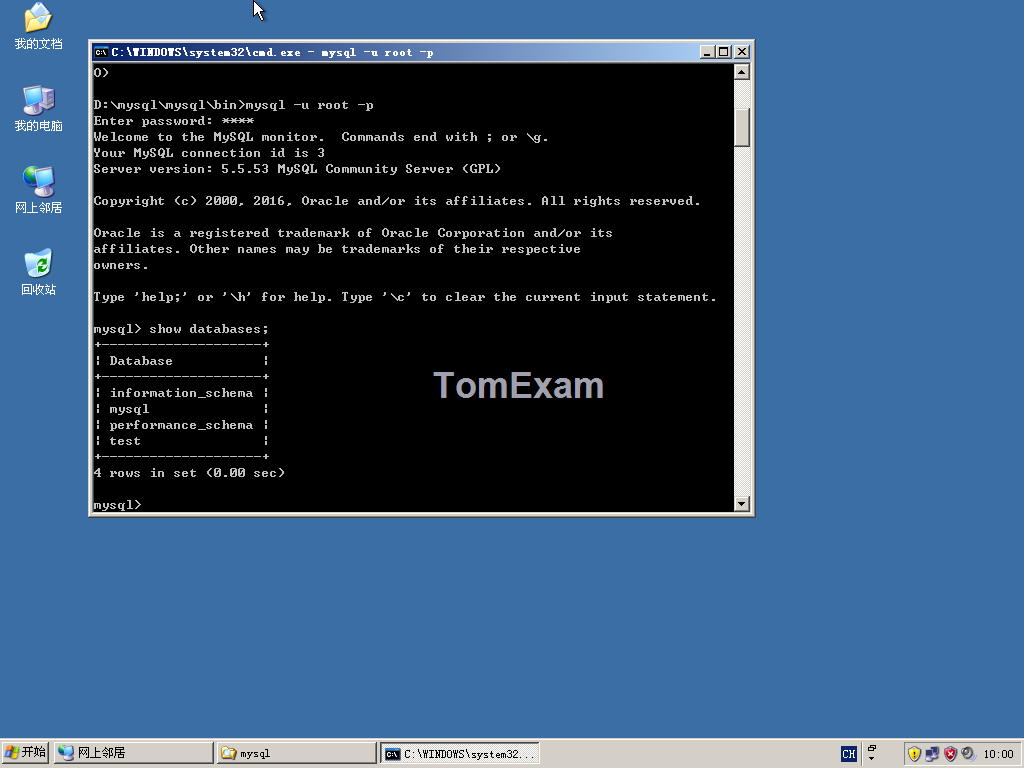Maximize the cmd.exe window
This screenshot has width=1024, height=768.
724,52
